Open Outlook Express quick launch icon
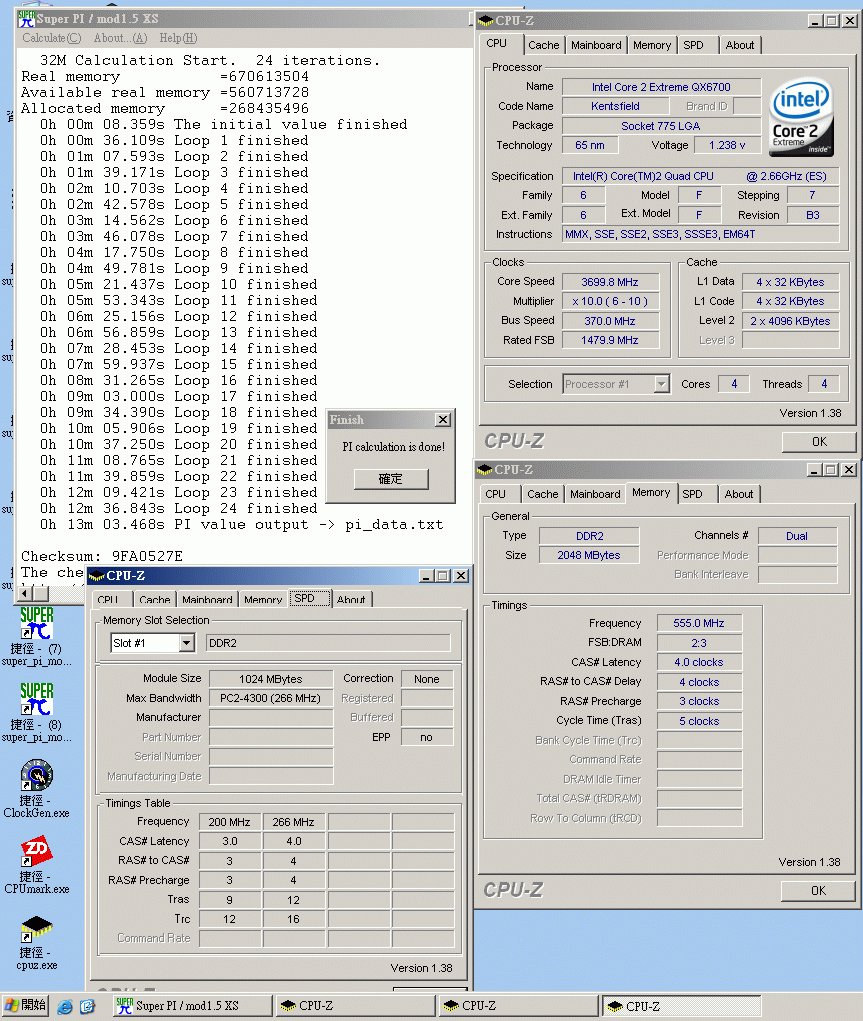 pyautogui.click(x=88, y=1007)
